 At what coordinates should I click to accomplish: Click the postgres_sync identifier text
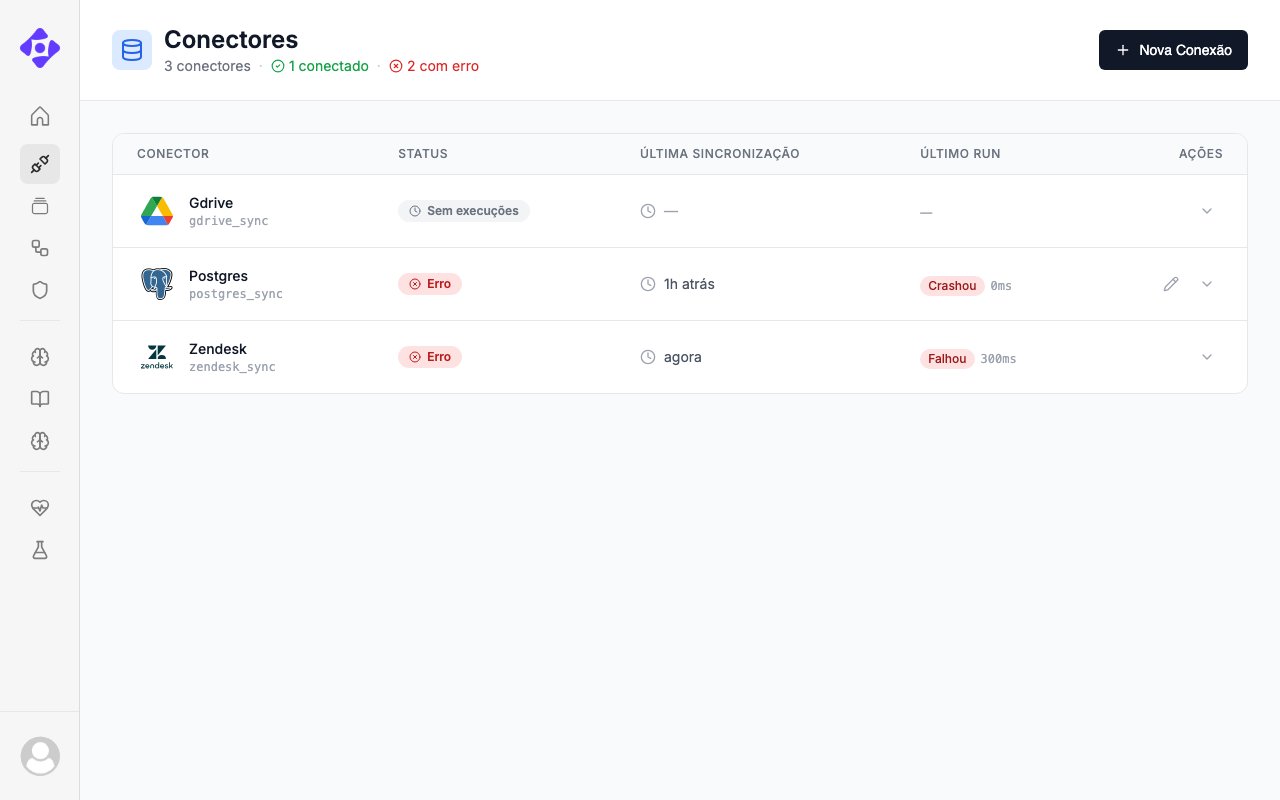click(x=236, y=294)
